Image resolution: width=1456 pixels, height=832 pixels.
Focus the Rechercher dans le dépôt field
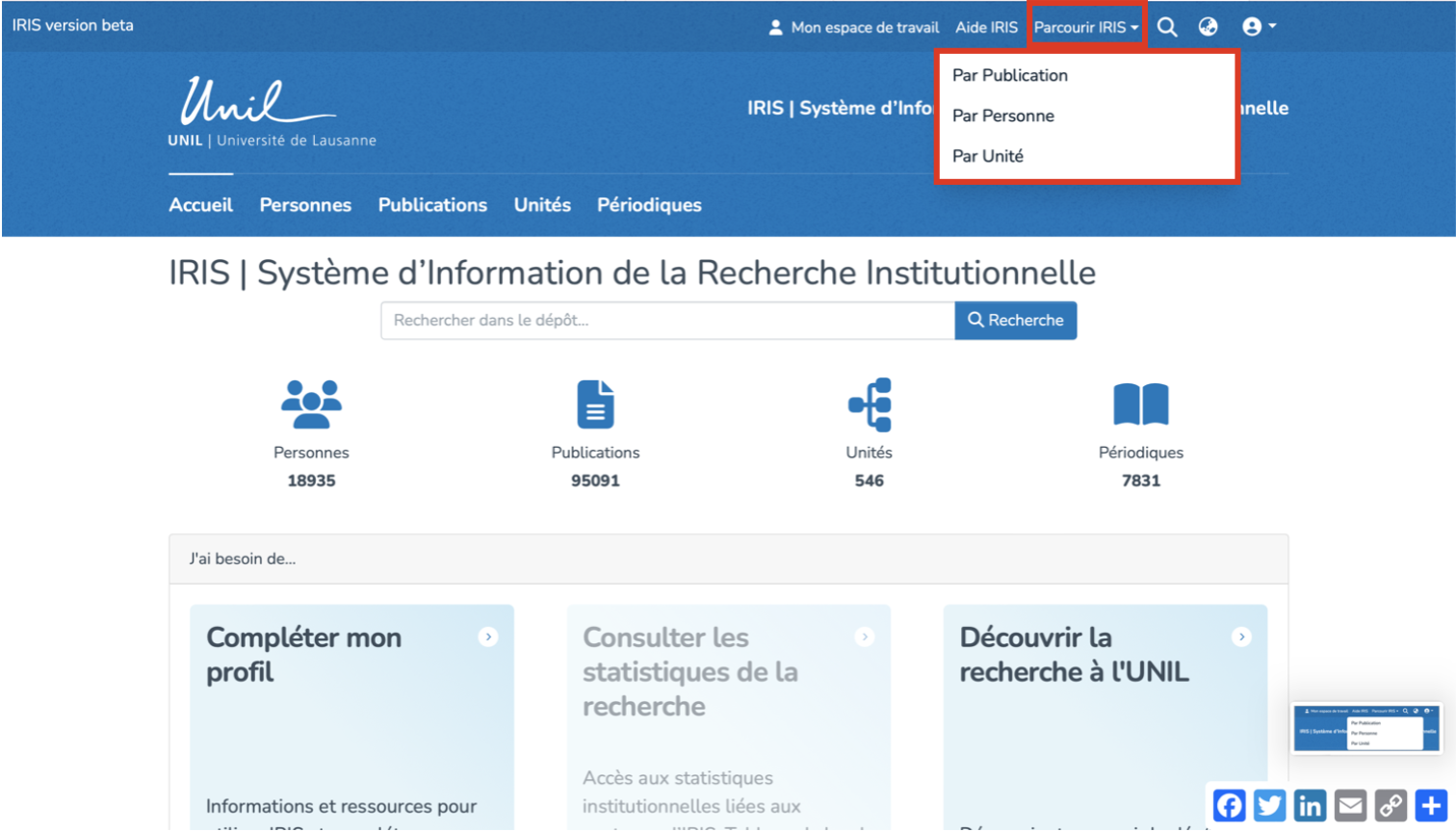coord(666,321)
